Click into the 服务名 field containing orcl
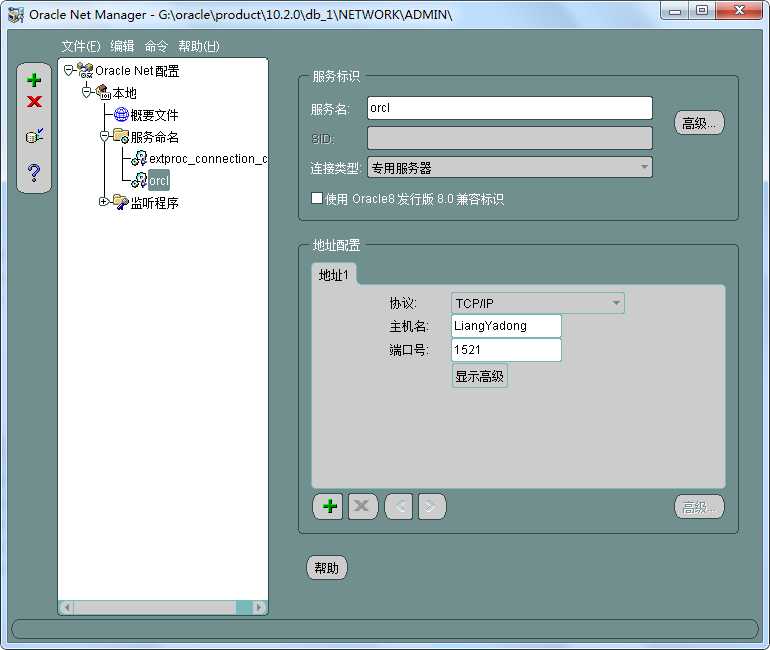The image size is (770, 650). [510, 108]
